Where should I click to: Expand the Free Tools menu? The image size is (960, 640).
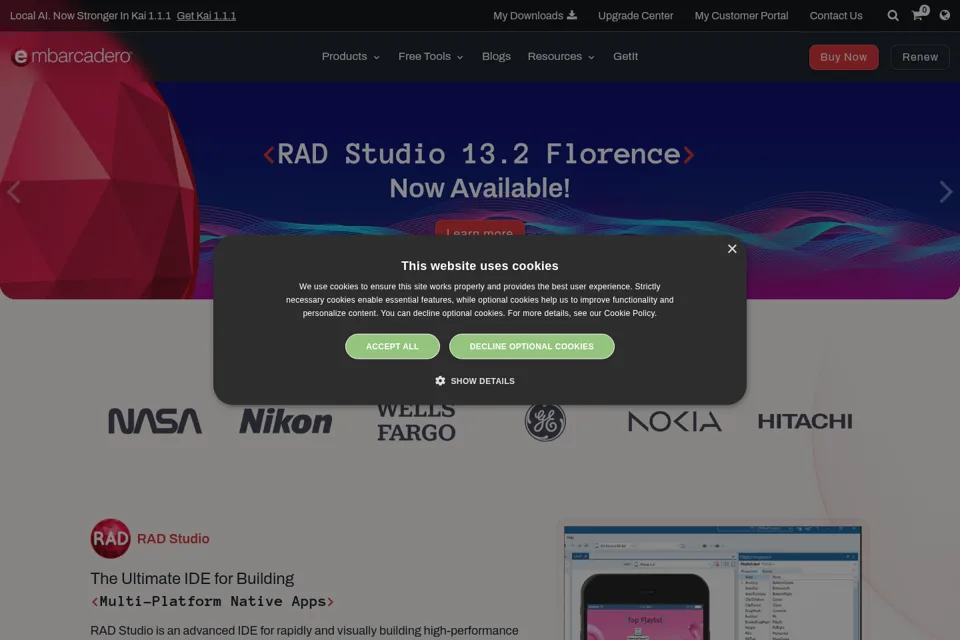click(430, 56)
